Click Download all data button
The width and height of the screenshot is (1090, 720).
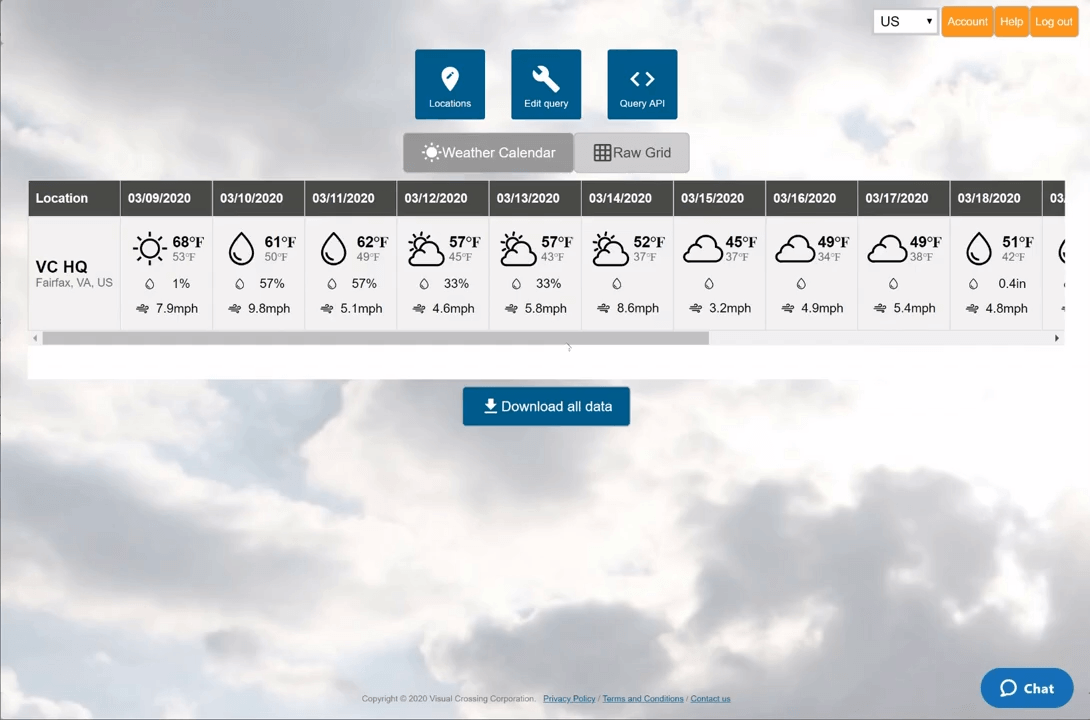pos(546,407)
